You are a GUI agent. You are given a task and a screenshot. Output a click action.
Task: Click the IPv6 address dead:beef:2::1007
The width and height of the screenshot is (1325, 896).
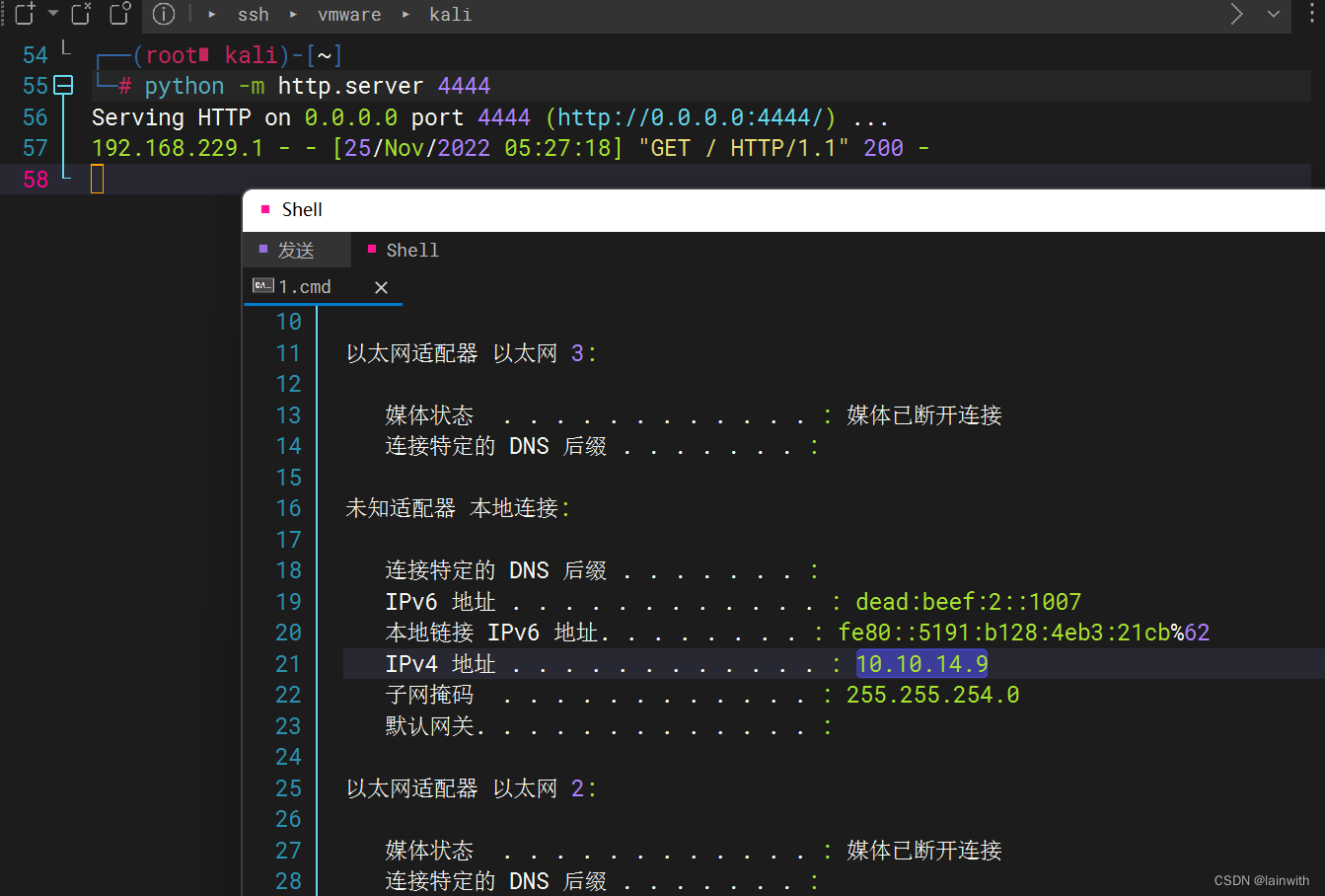[x=969, y=602]
